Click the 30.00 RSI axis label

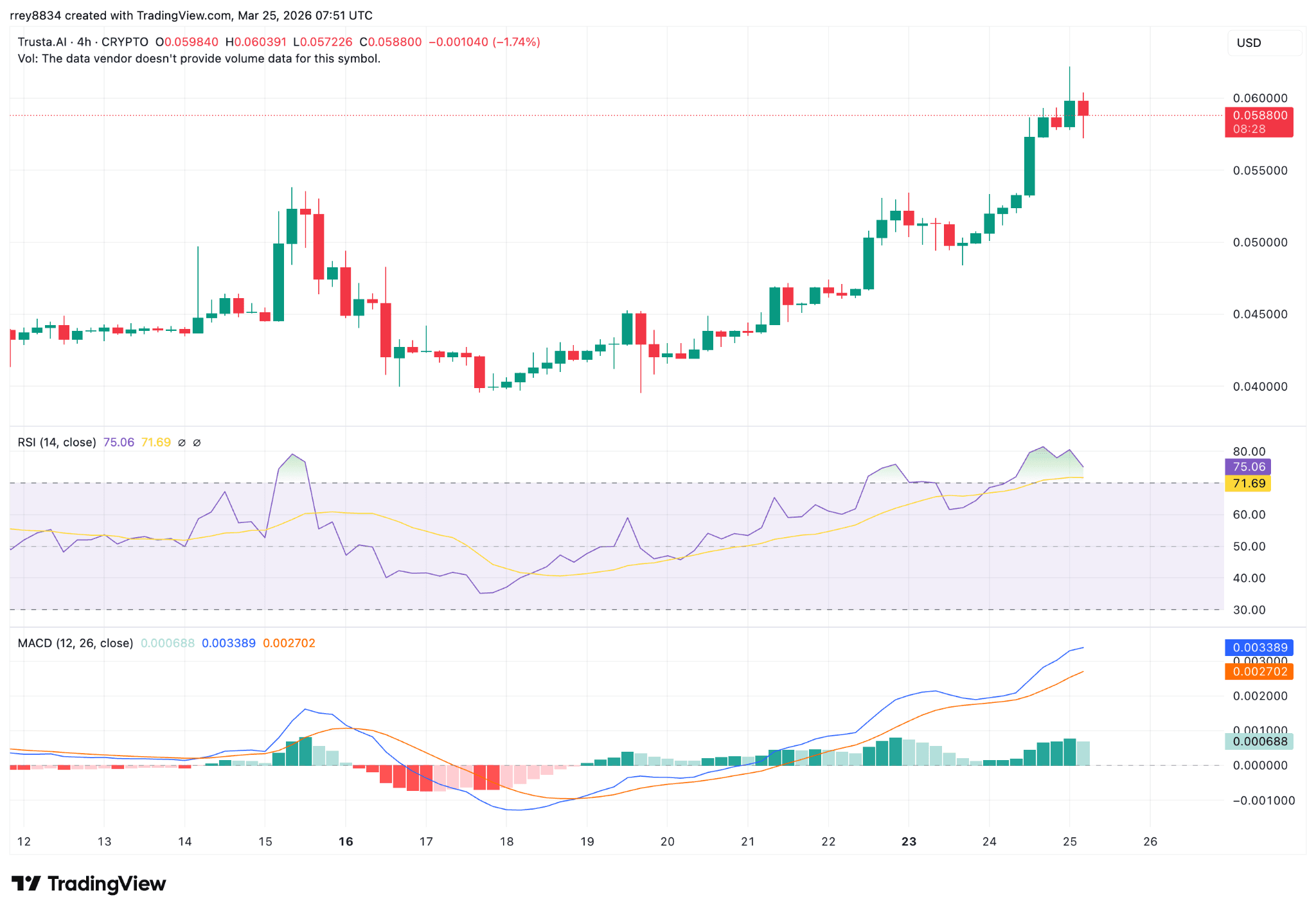[1249, 610]
